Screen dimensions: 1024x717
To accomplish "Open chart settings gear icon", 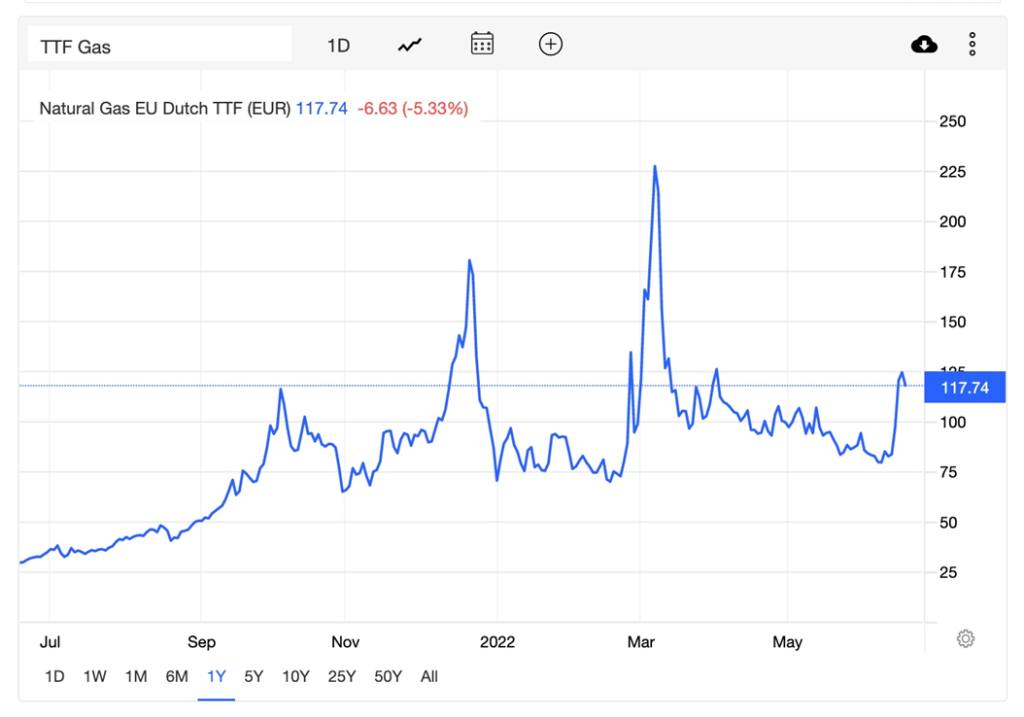I will pos(965,639).
